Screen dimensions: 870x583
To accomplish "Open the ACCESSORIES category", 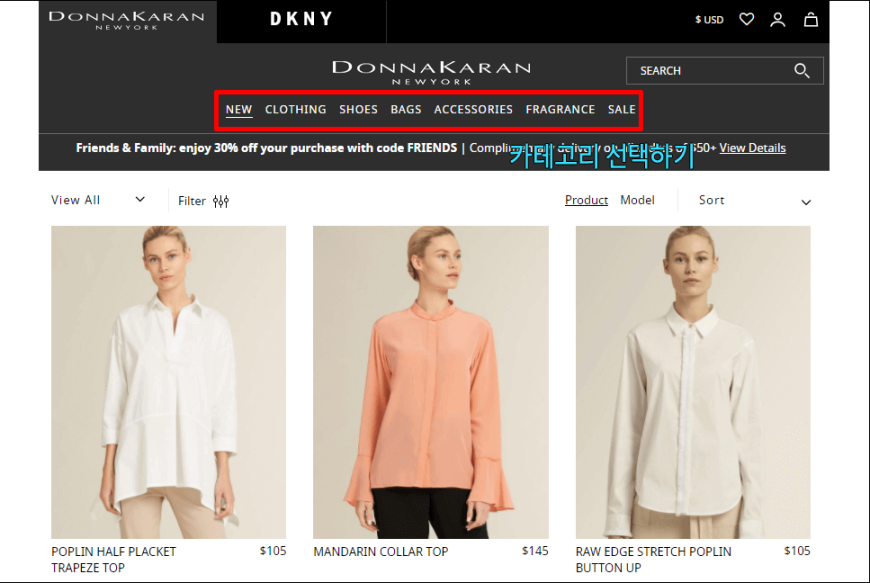I will [473, 109].
